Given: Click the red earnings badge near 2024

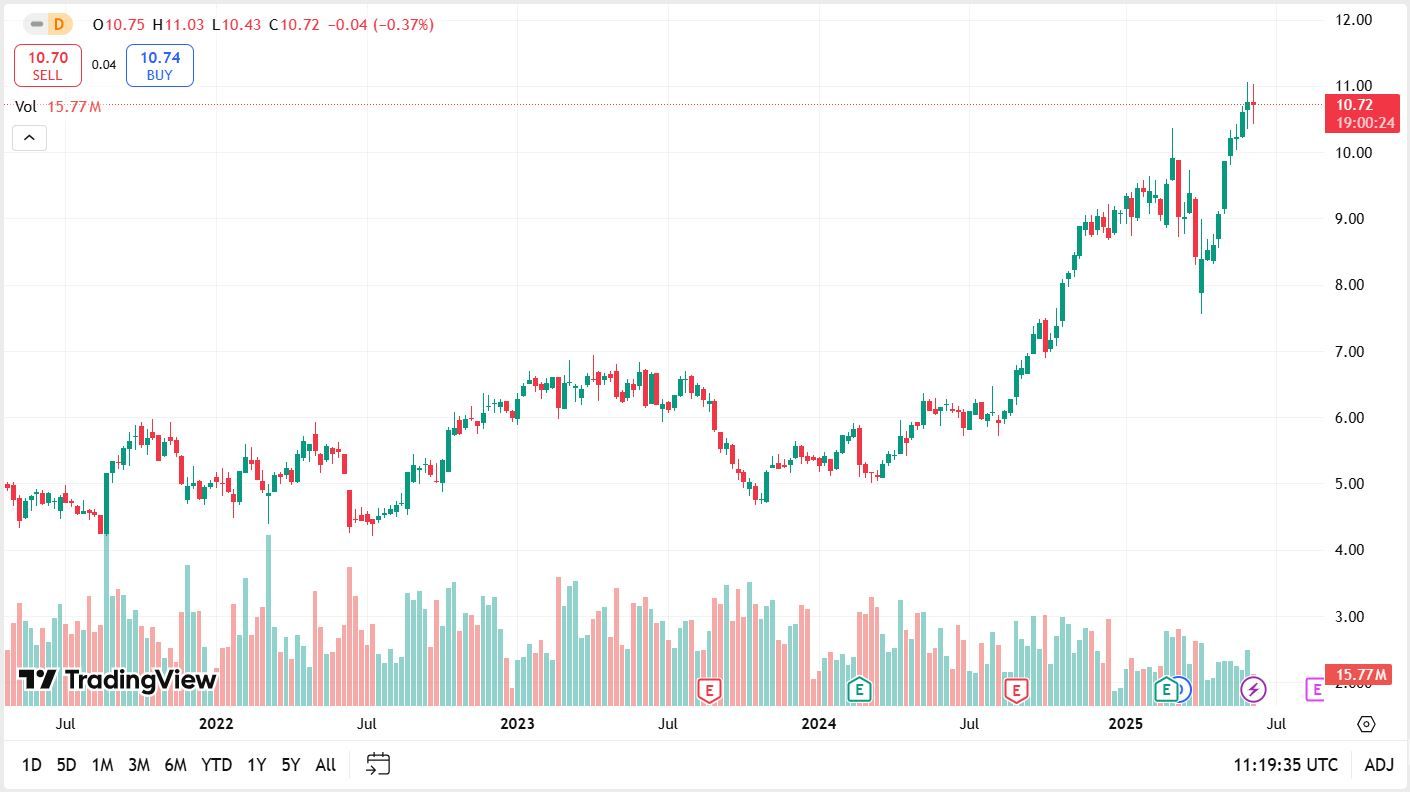Looking at the screenshot, I should click(x=1017, y=689).
